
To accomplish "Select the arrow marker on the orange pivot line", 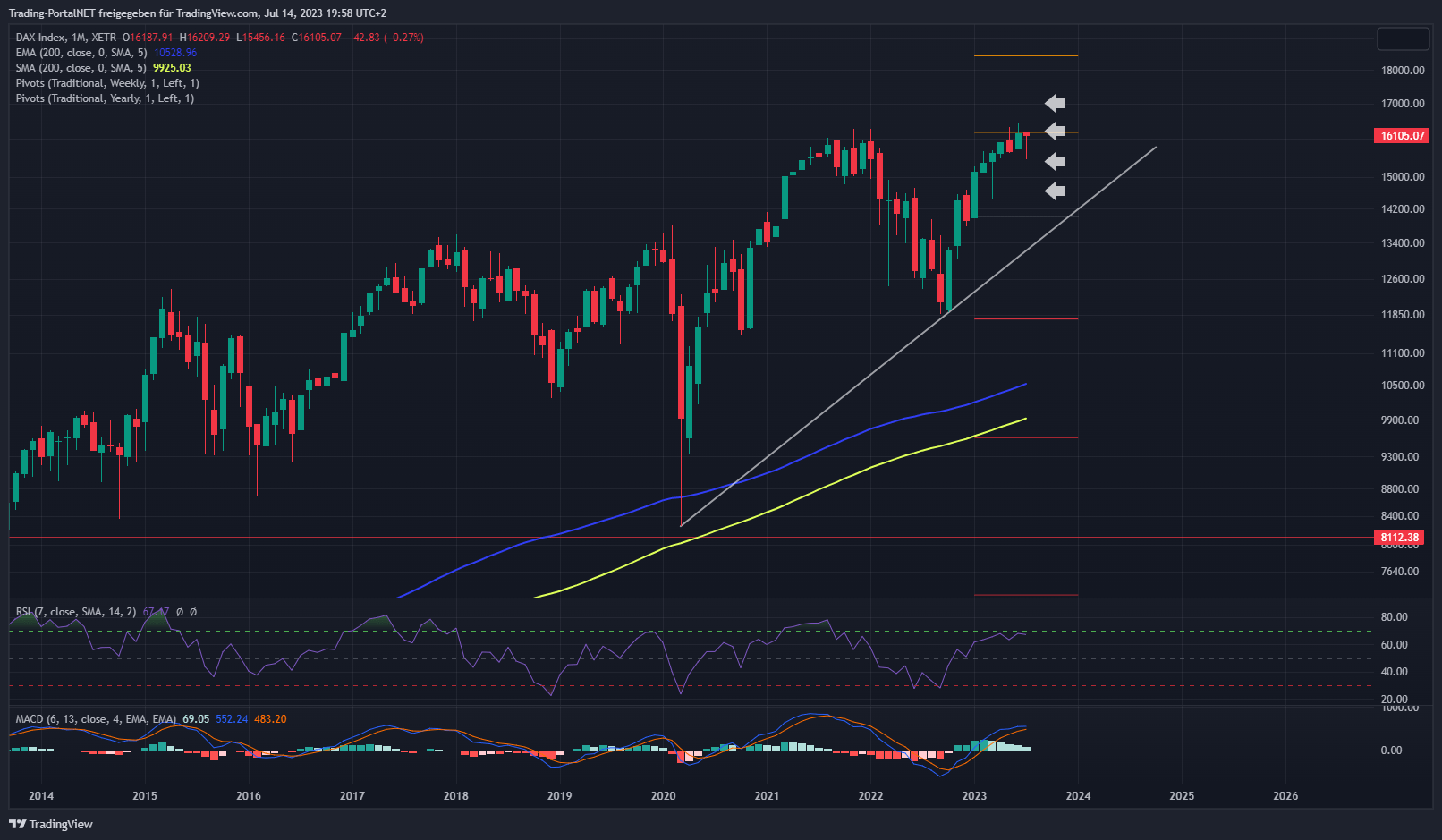I will [x=1056, y=132].
